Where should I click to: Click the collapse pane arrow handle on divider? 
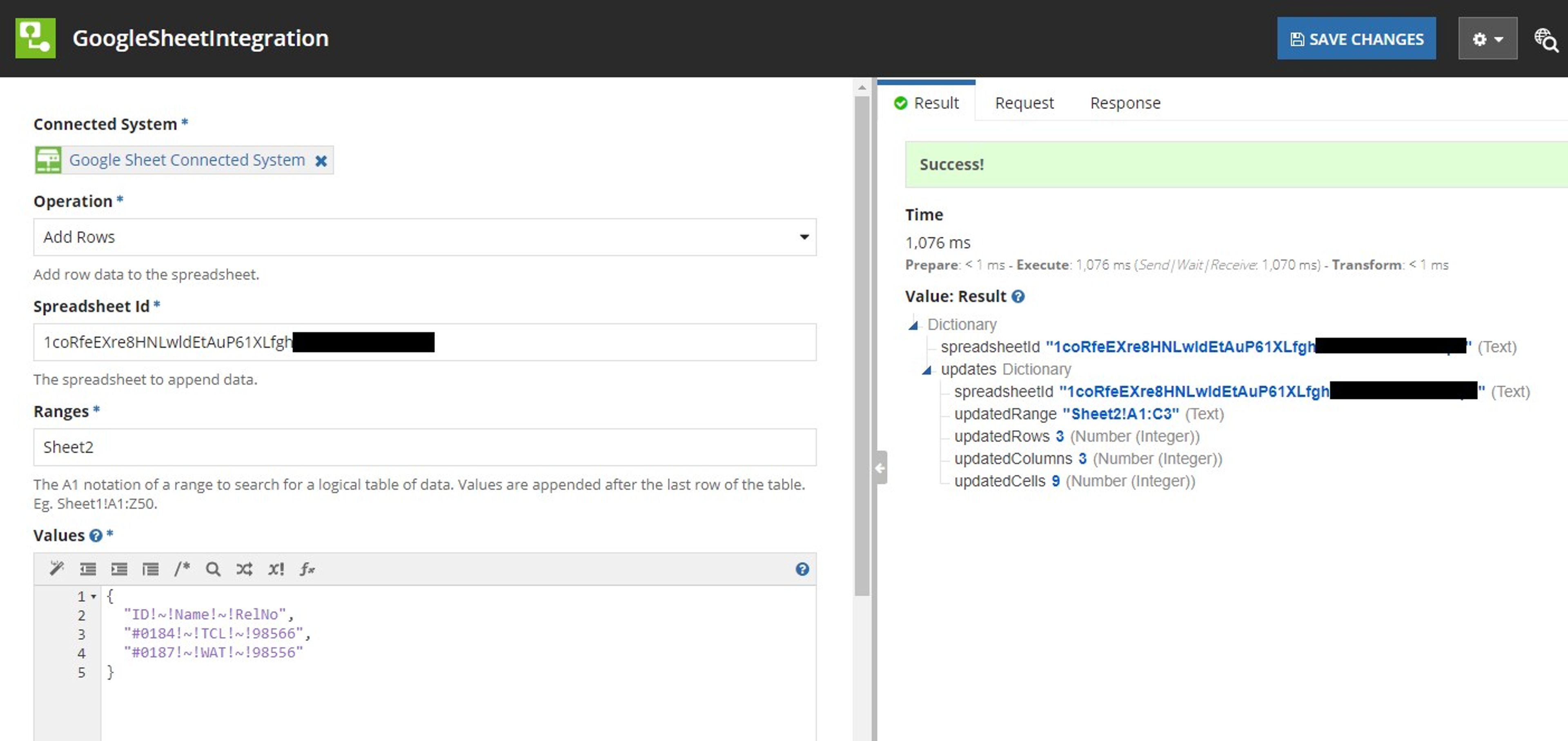(880, 467)
